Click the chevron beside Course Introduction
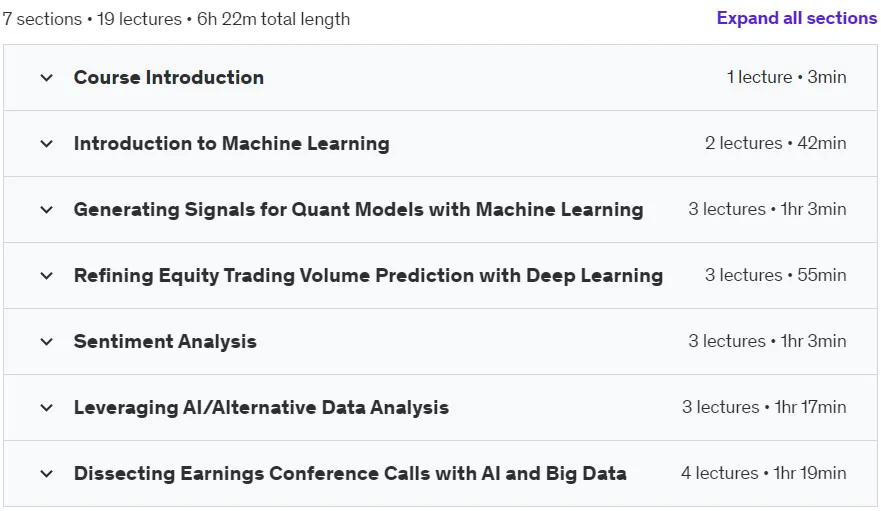 pyautogui.click(x=47, y=78)
